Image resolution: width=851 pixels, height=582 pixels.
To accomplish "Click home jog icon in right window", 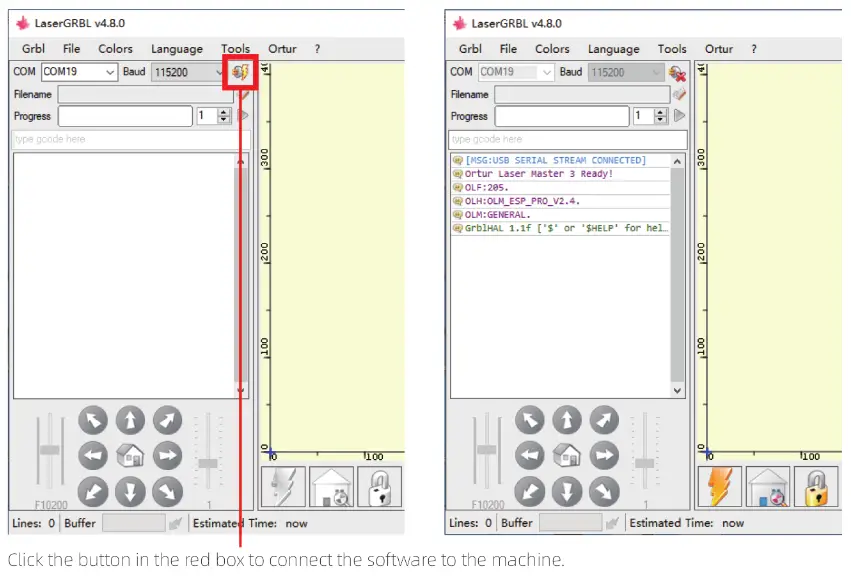I will (567, 456).
